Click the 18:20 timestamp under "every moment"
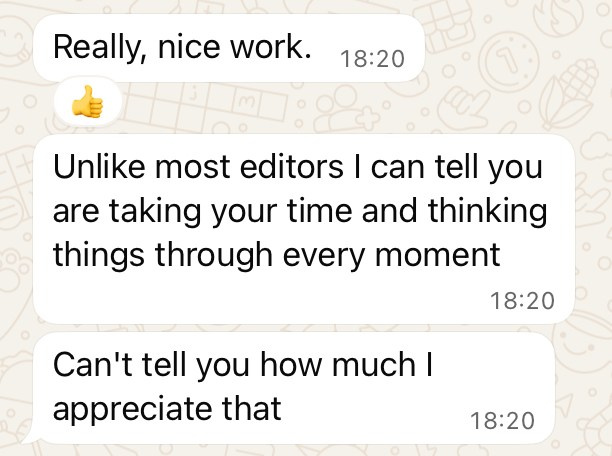 524,299
